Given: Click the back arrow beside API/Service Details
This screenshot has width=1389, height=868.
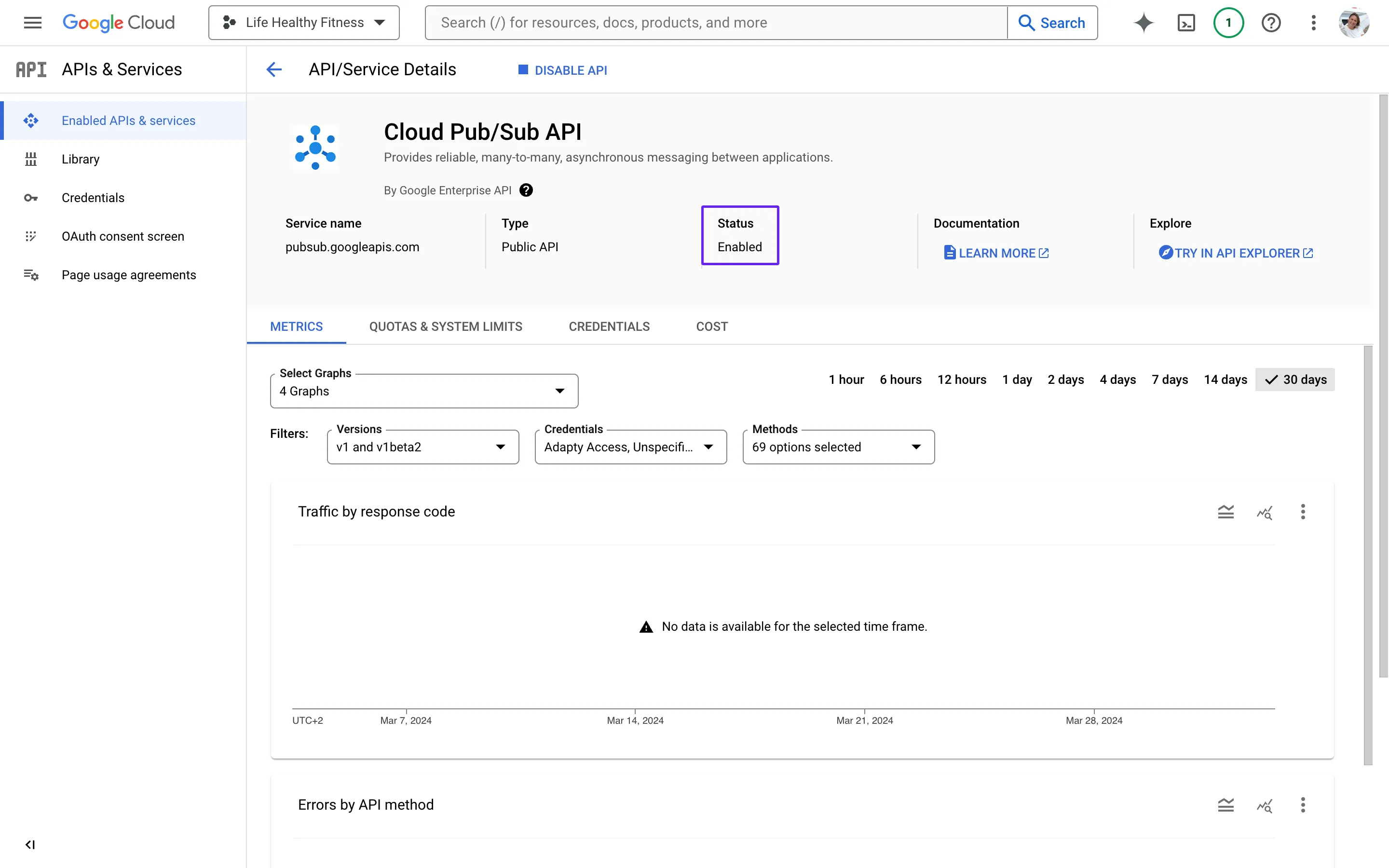Looking at the screenshot, I should point(274,69).
